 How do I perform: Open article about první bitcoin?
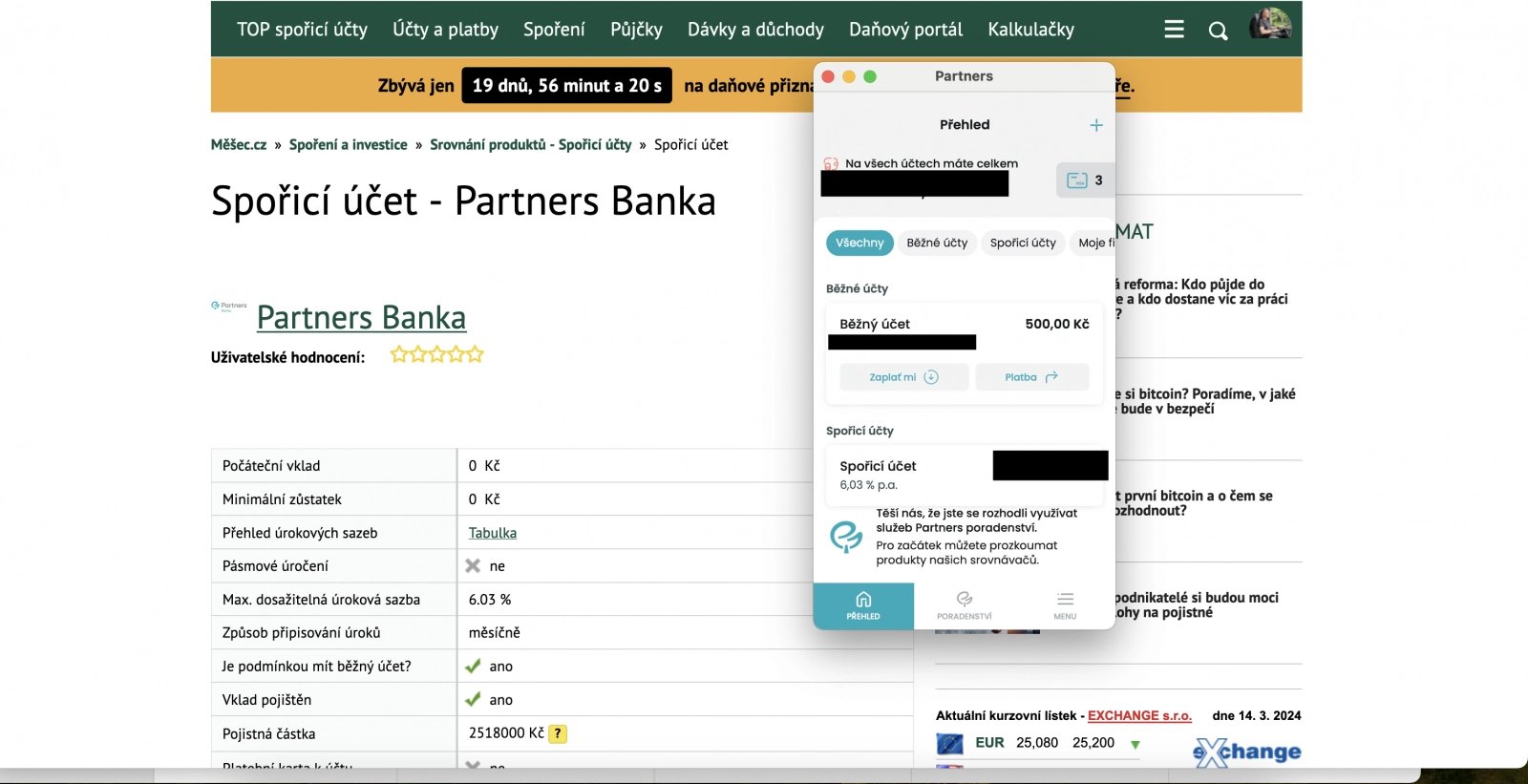pos(1194,503)
